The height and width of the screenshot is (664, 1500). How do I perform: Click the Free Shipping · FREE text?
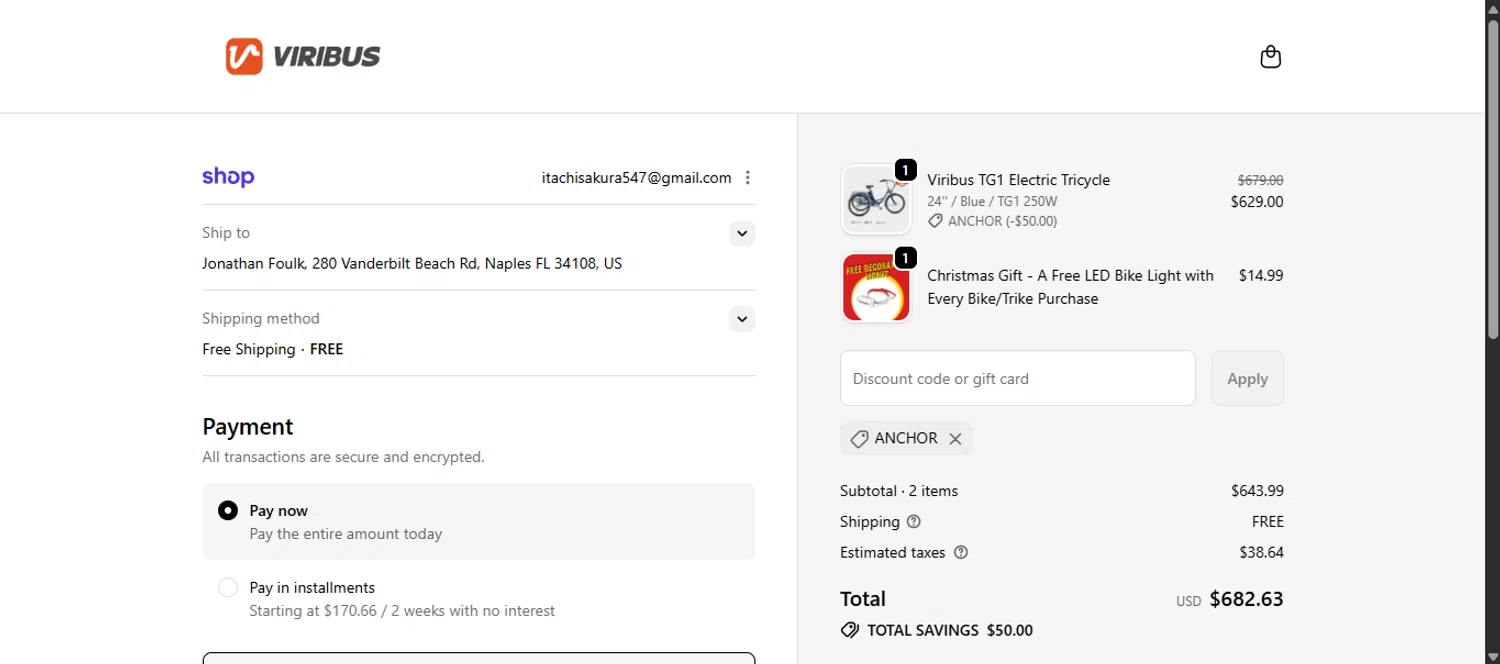pos(272,349)
